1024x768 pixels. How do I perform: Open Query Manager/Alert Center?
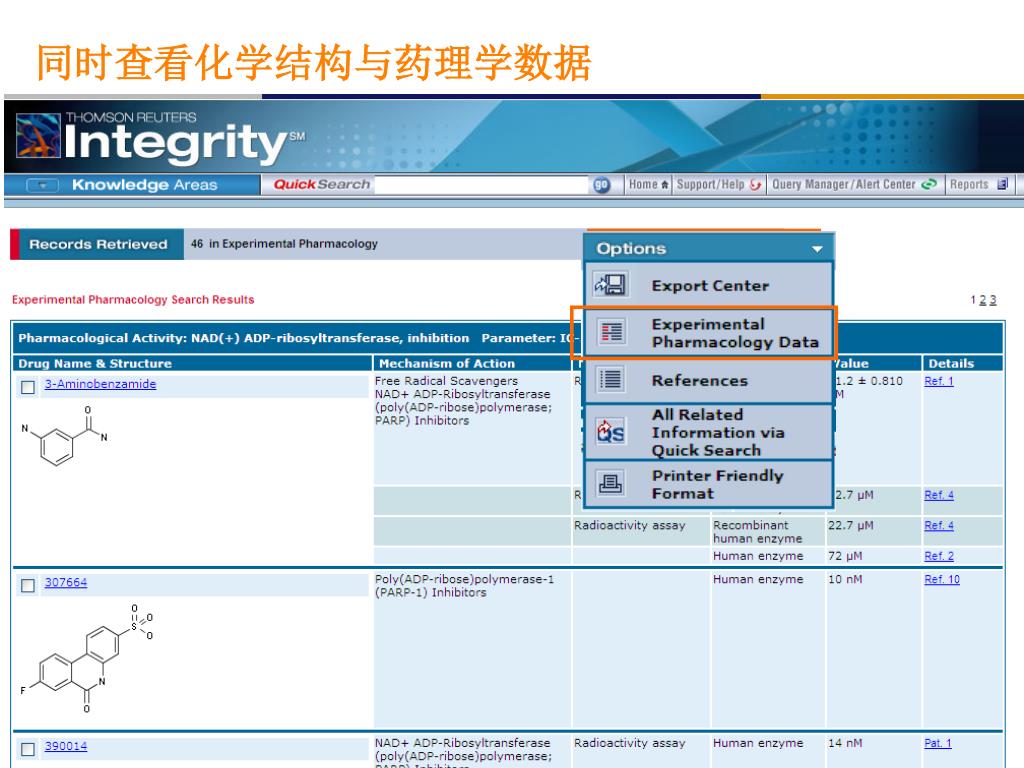pyautogui.click(x=854, y=185)
